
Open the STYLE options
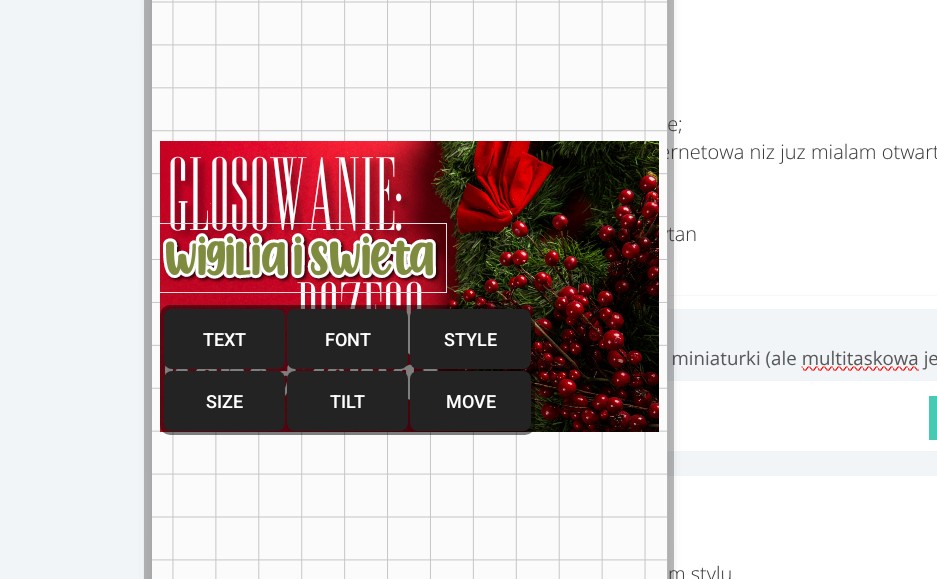(x=470, y=340)
